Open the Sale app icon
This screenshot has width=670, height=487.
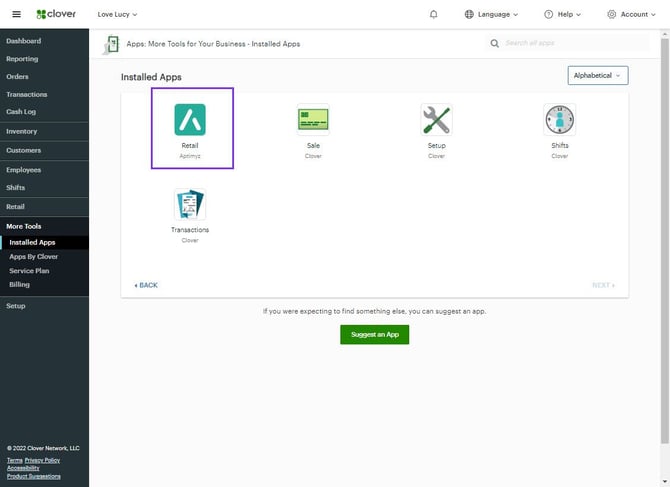click(x=313, y=120)
